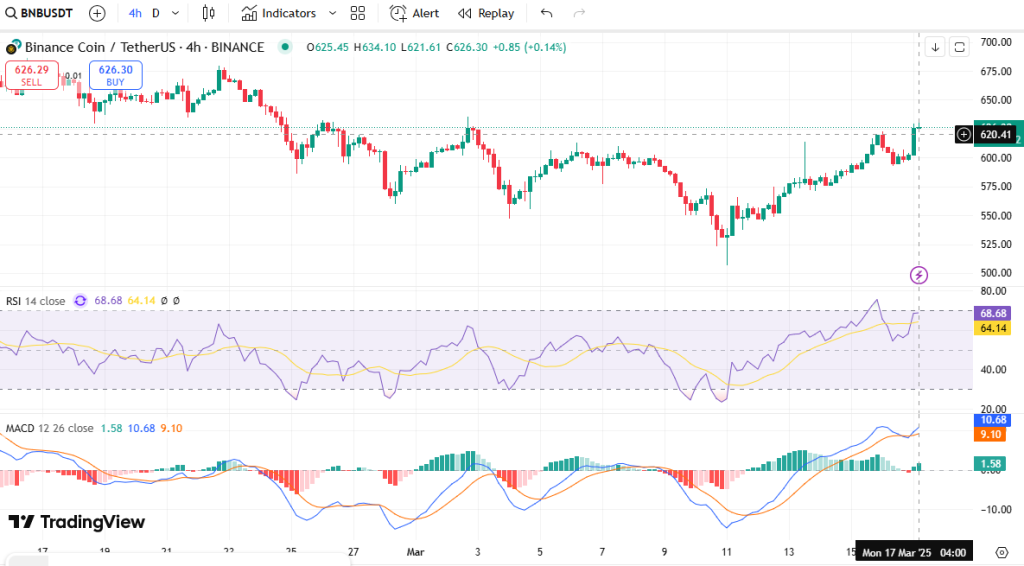Click the orange 9.10 signal scale label
The image size is (1024, 566).
pyautogui.click(x=991, y=435)
